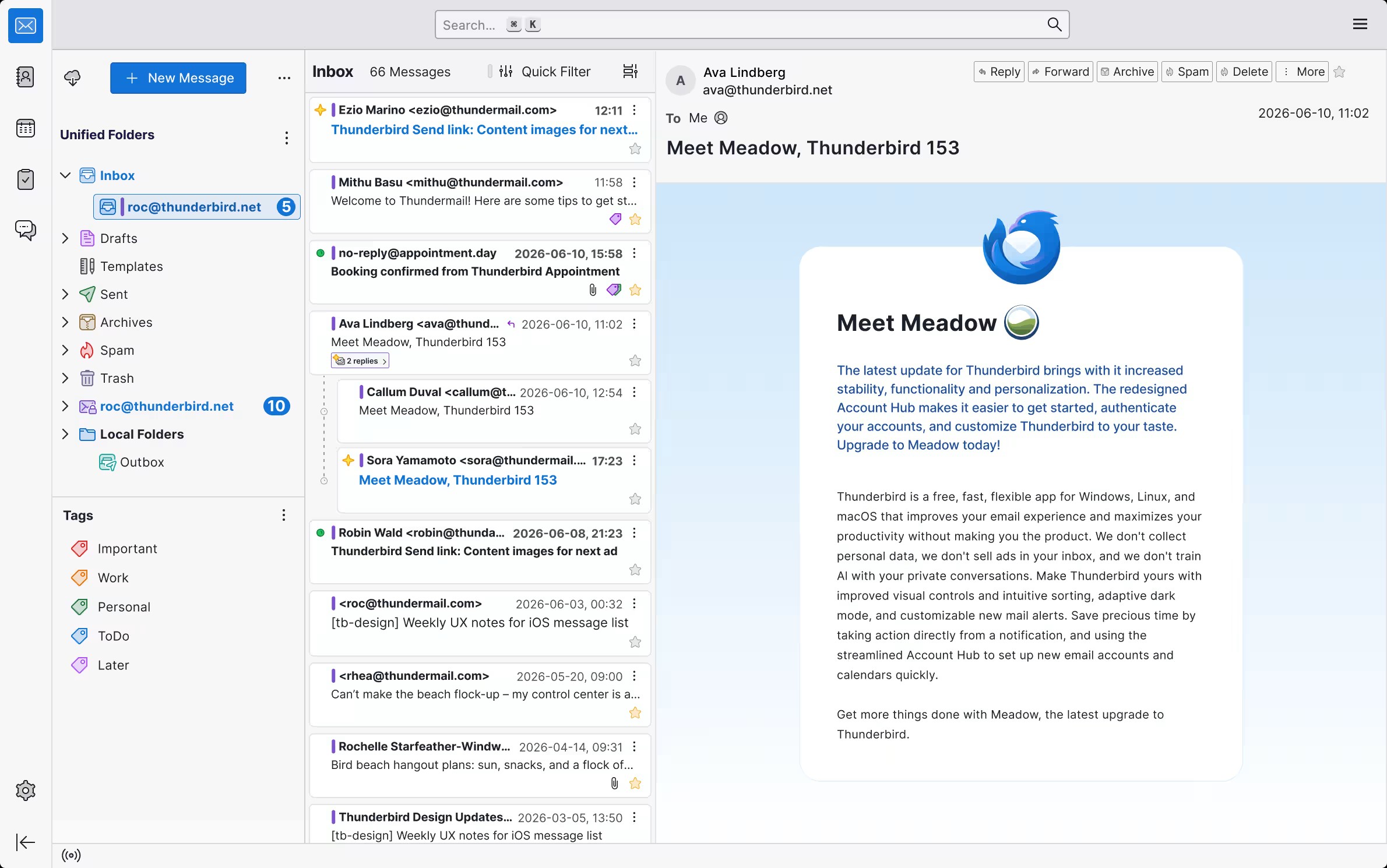Click the Work tag color swatch

click(x=79, y=578)
